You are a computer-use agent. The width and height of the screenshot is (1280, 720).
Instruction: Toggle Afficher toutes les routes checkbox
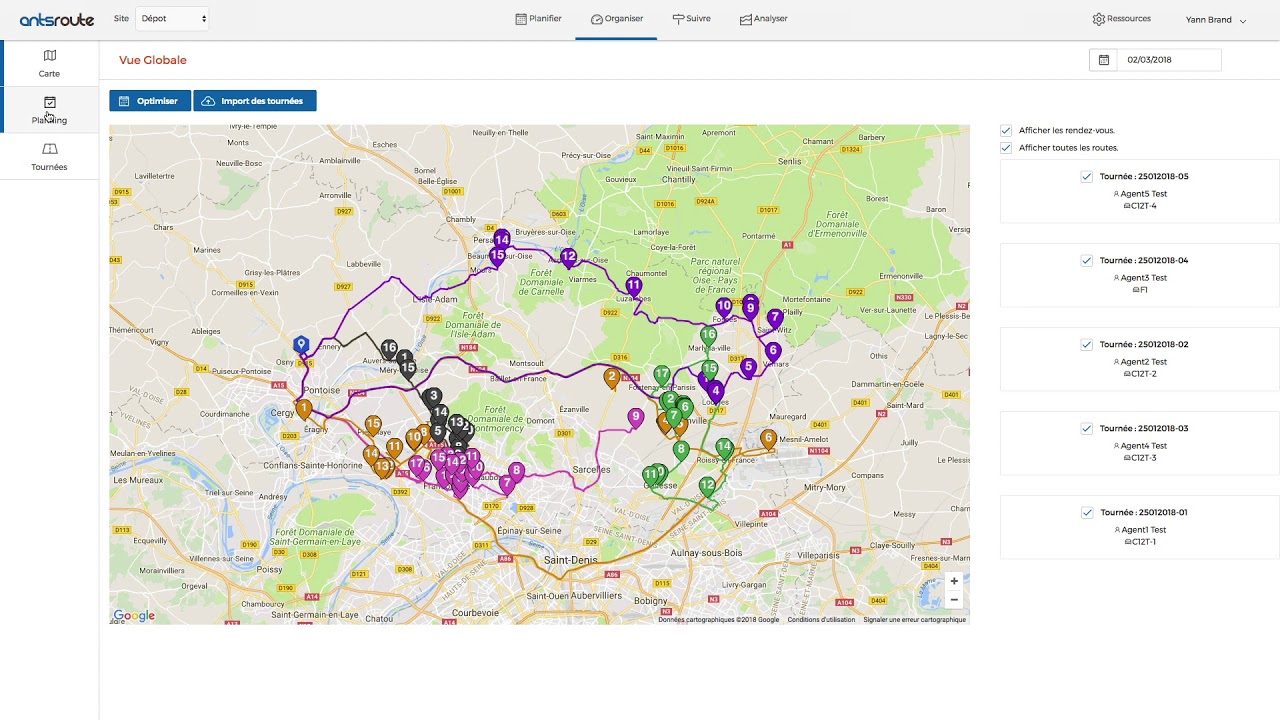click(x=1006, y=148)
